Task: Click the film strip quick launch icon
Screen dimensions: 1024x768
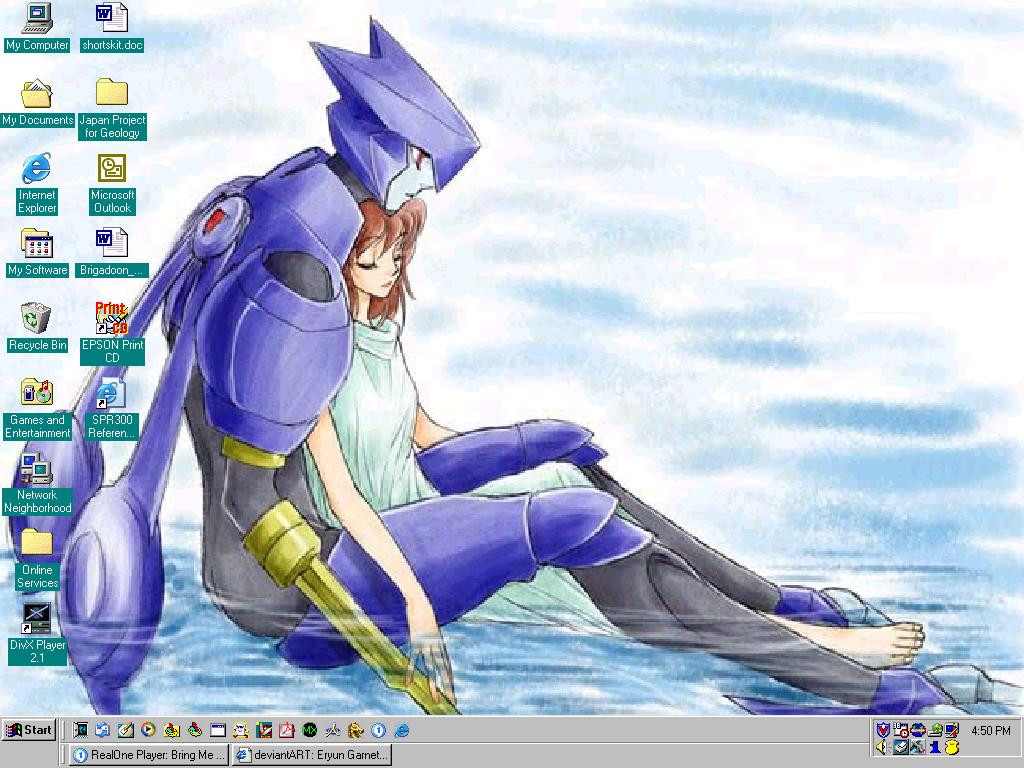Action: click(x=80, y=730)
